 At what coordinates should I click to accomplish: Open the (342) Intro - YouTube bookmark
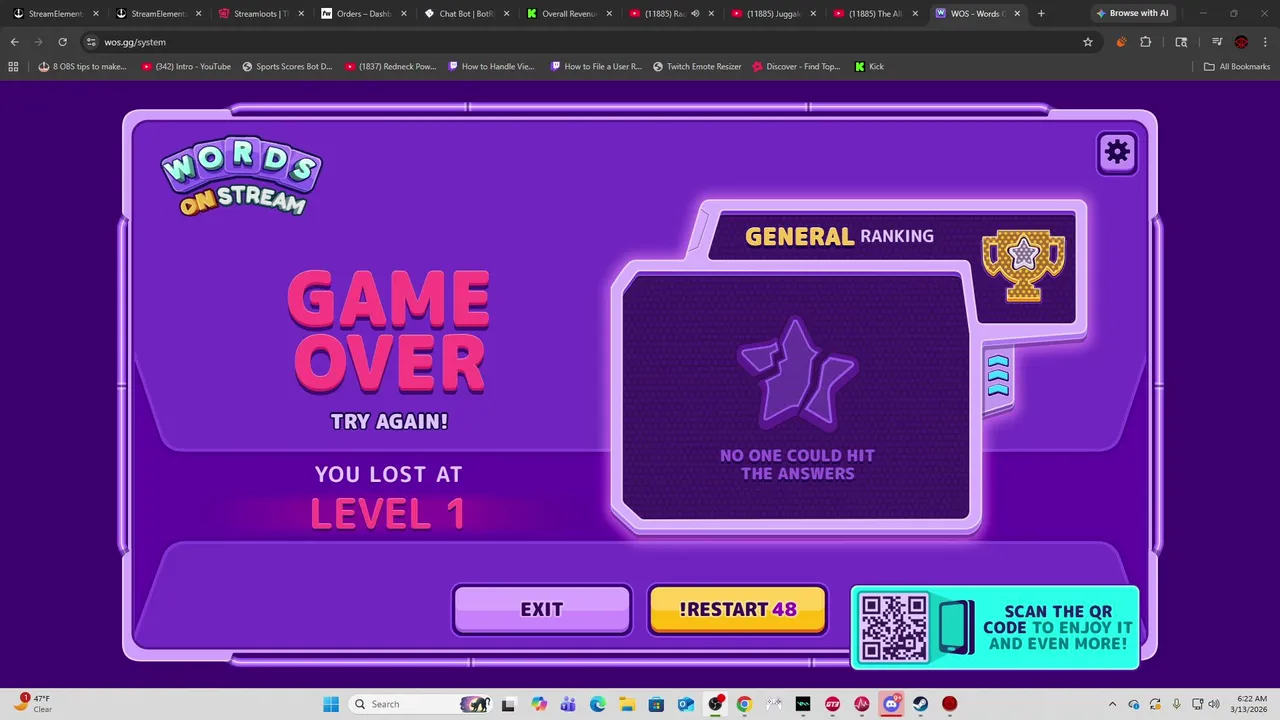pos(186,67)
